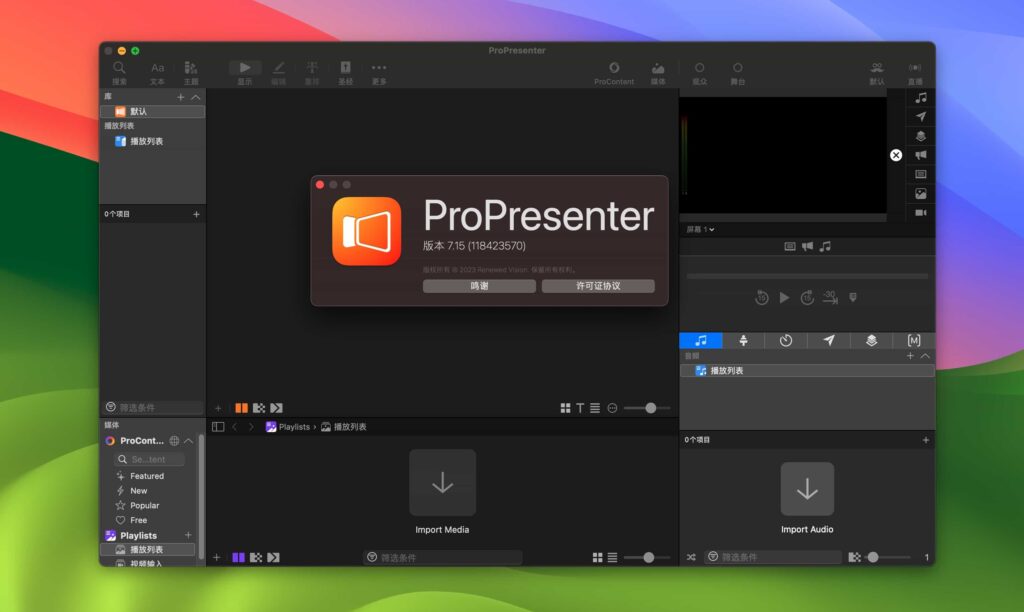Click the 许可证协议 button in the About dialog

pyautogui.click(x=597, y=285)
